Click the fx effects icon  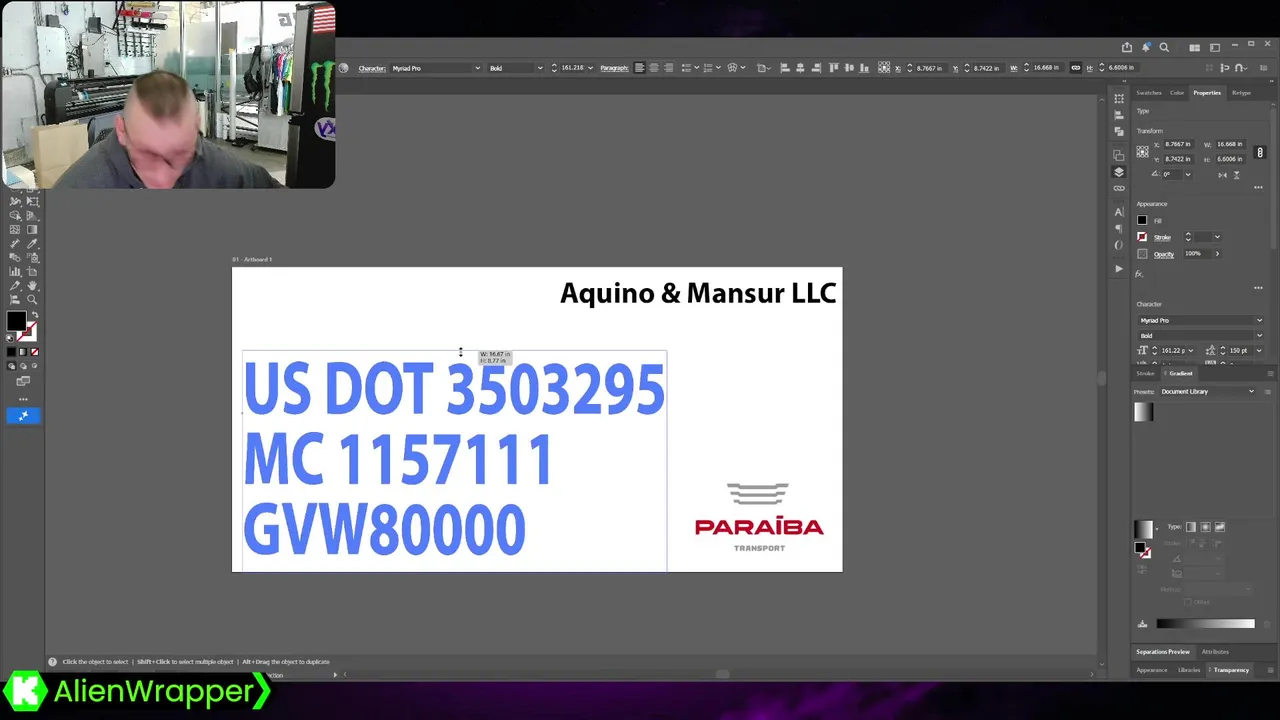(x=1139, y=274)
